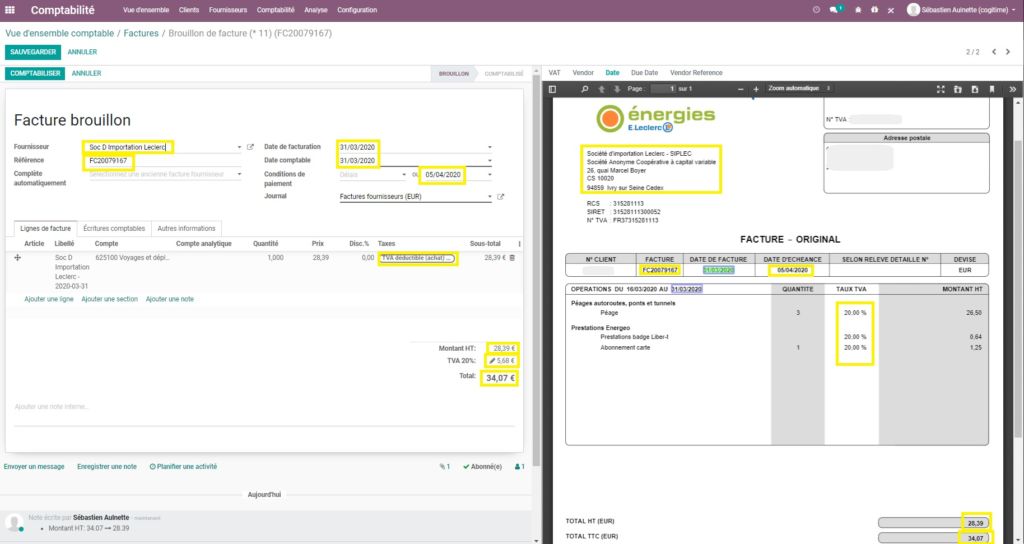Open the activities clock icon in top bar

[x=816, y=10]
